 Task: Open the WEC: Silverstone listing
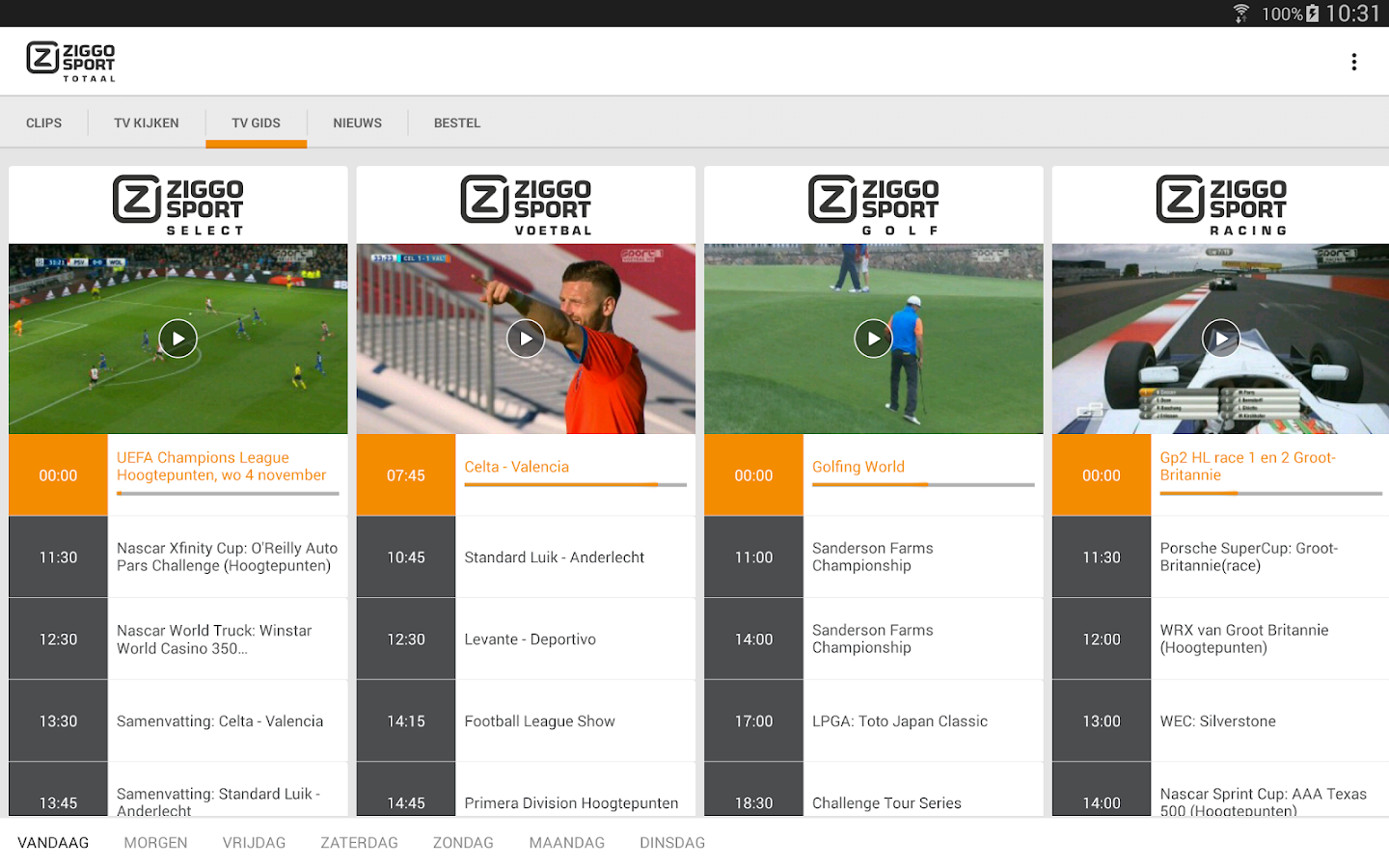click(x=1221, y=720)
